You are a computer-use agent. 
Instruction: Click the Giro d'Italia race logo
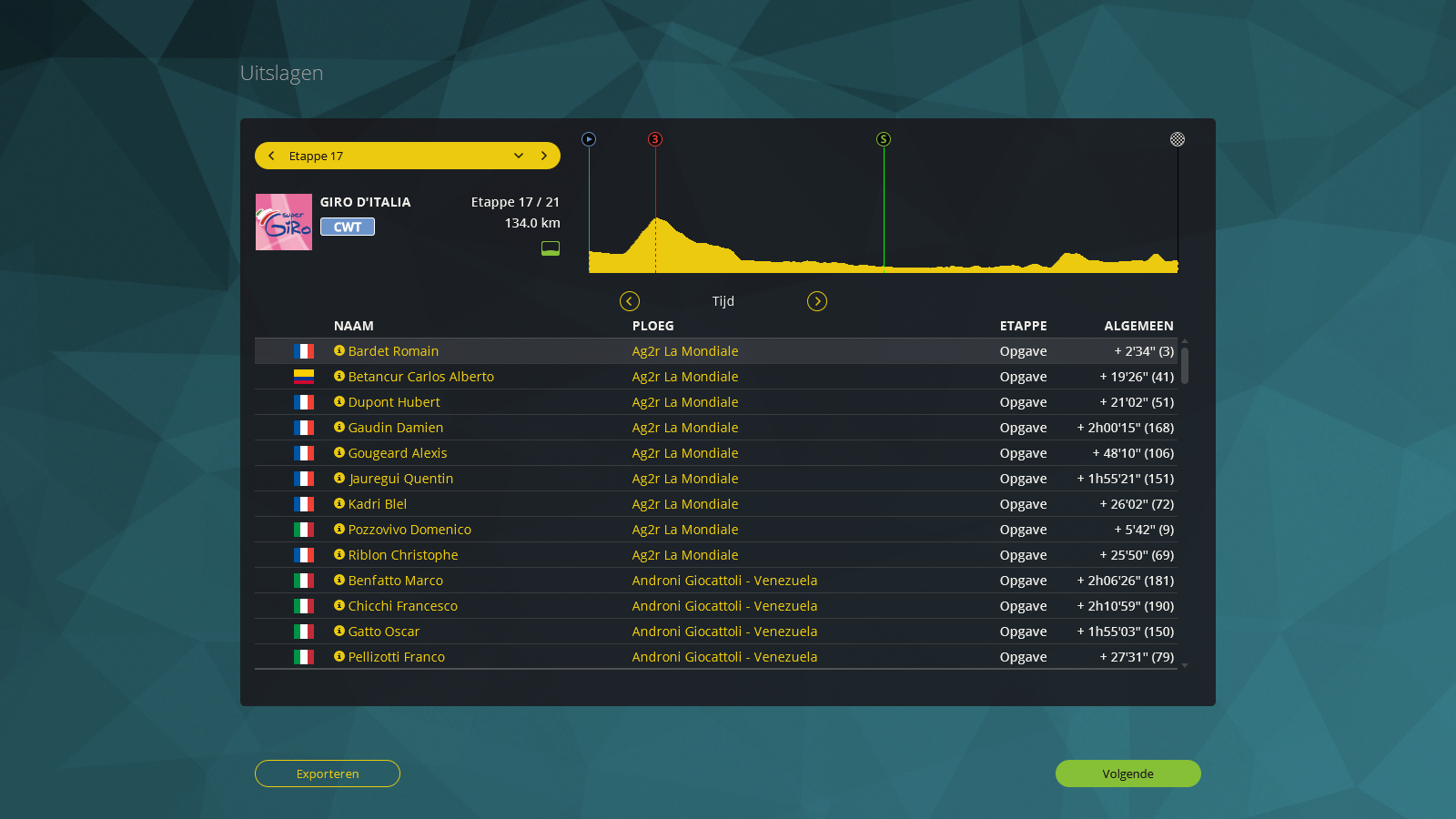(x=284, y=222)
